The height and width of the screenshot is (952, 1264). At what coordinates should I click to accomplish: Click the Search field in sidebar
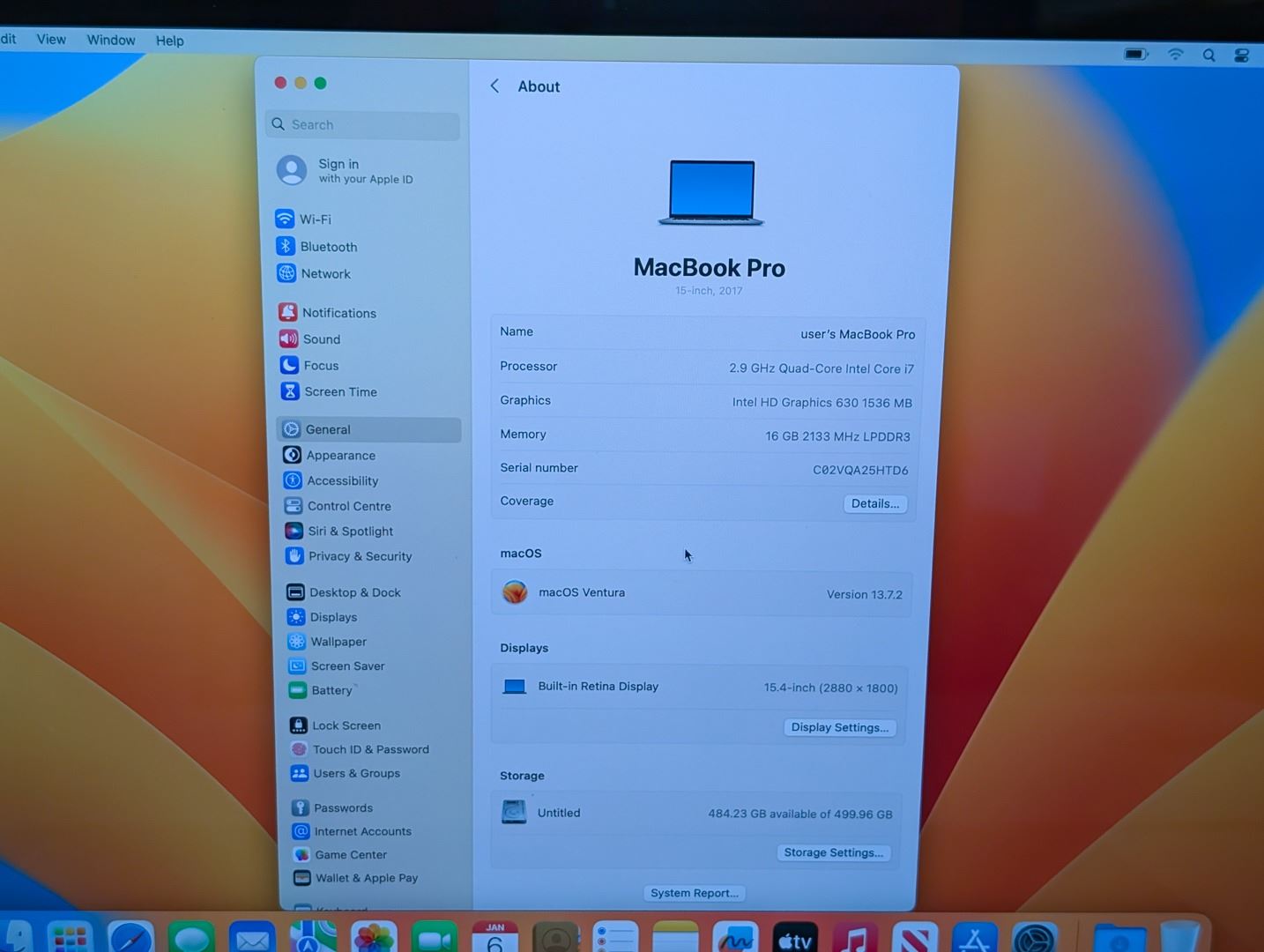tap(362, 125)
